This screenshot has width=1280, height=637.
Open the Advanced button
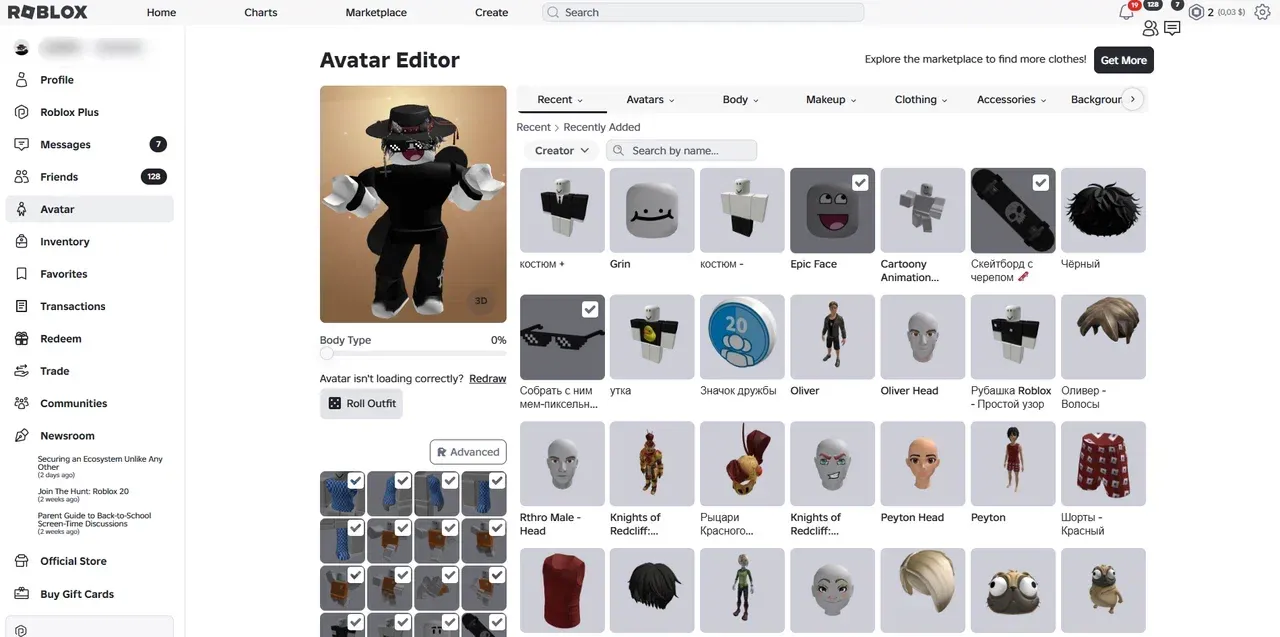468,452
